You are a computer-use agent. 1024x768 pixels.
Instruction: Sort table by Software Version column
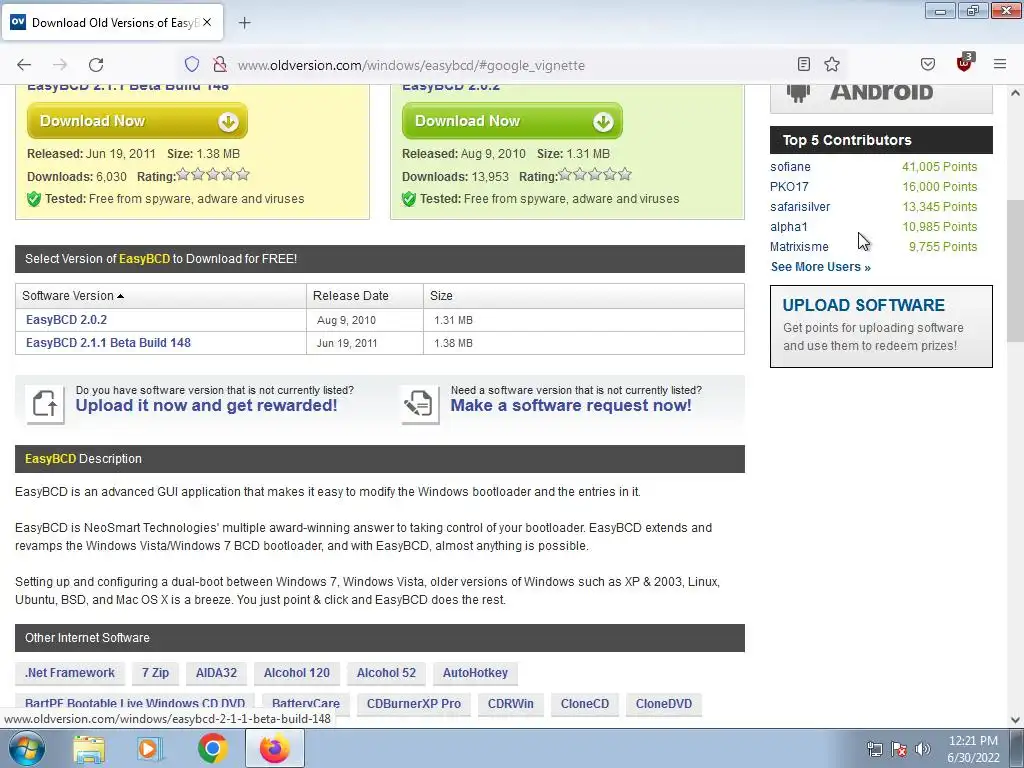[x=161, y=296]
